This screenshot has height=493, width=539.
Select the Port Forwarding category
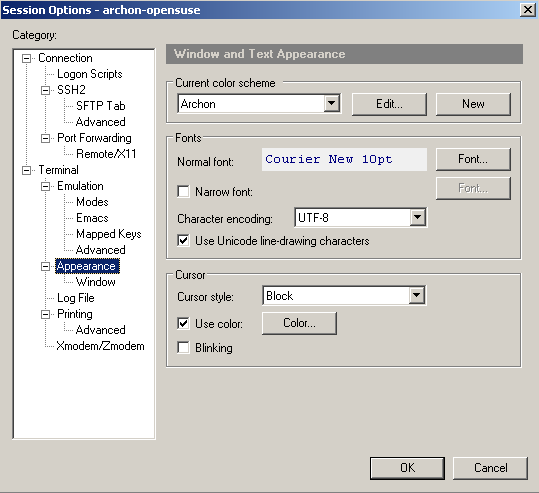point(94,138)
